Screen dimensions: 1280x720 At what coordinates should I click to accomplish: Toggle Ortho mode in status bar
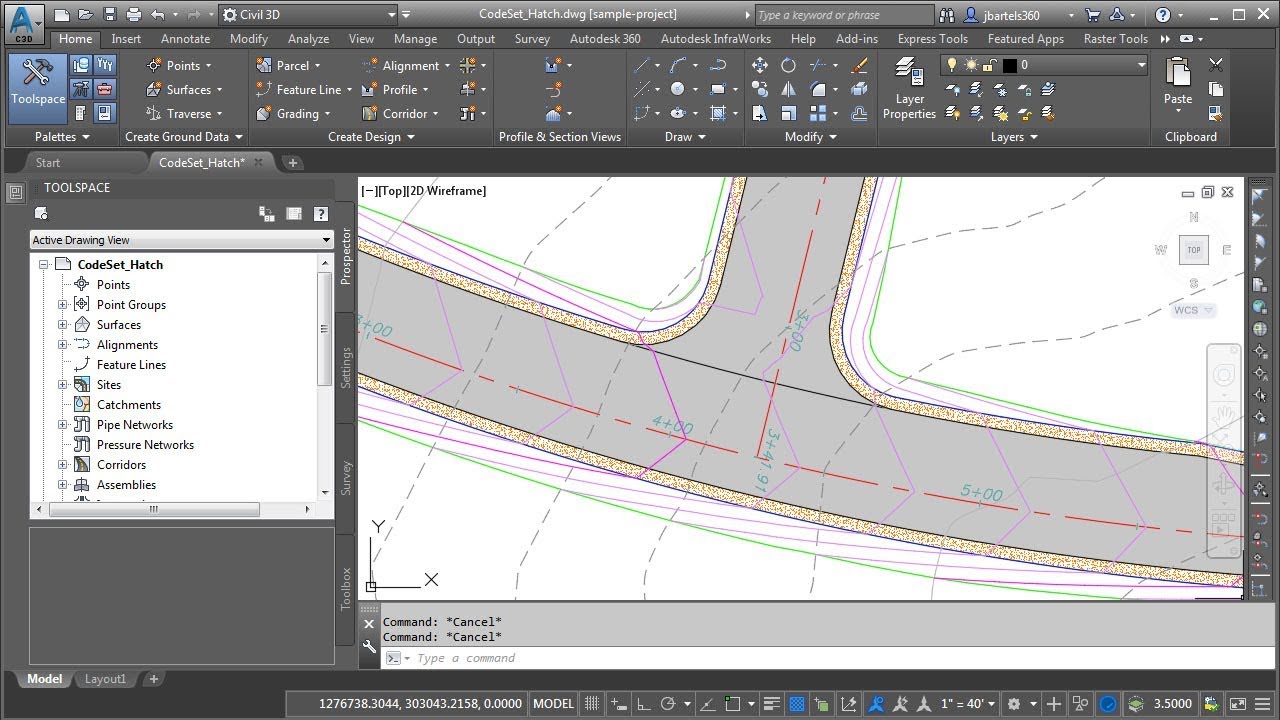pos(644,704)
